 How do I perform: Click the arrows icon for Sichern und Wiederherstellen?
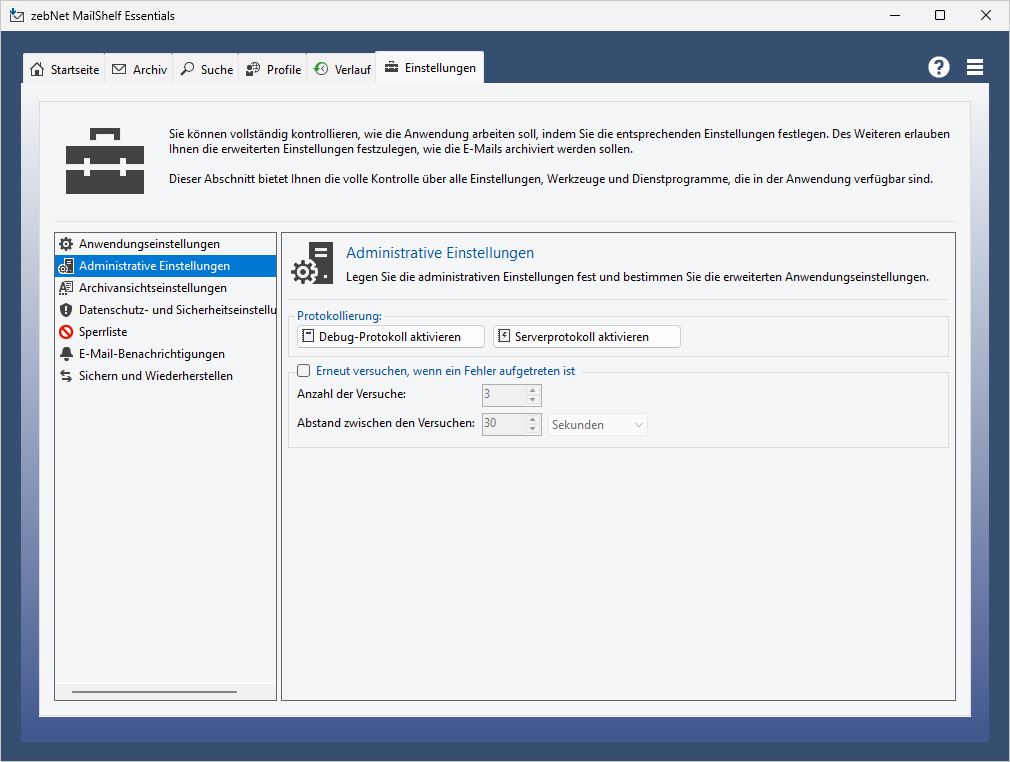(66, 376)
